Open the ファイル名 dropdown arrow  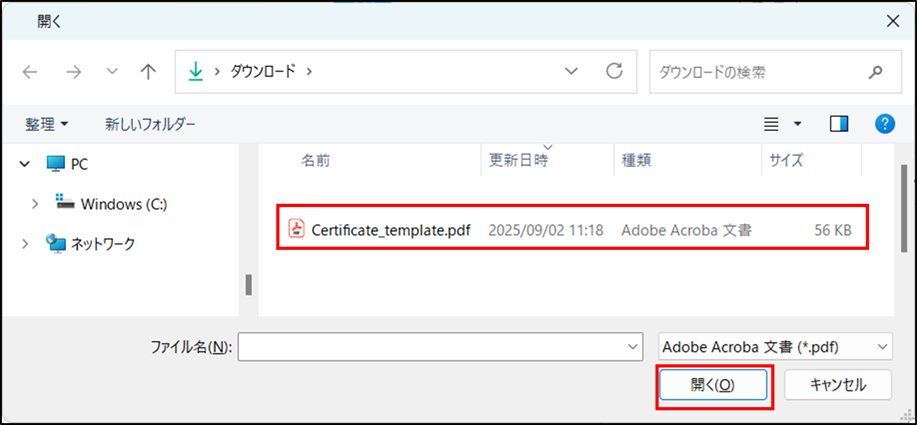(632, 347)
